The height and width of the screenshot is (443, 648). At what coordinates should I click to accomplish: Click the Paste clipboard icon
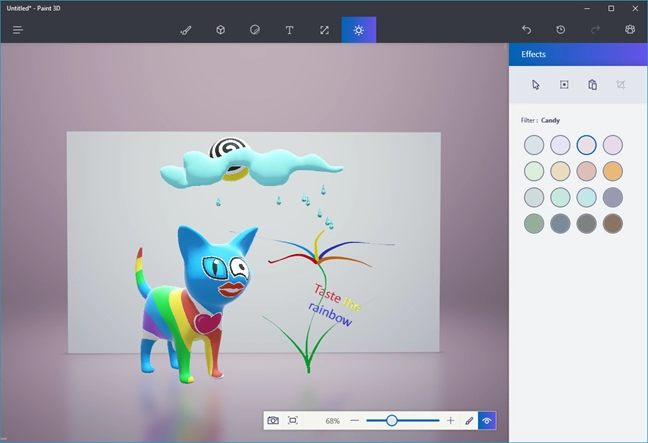point(592,85)
